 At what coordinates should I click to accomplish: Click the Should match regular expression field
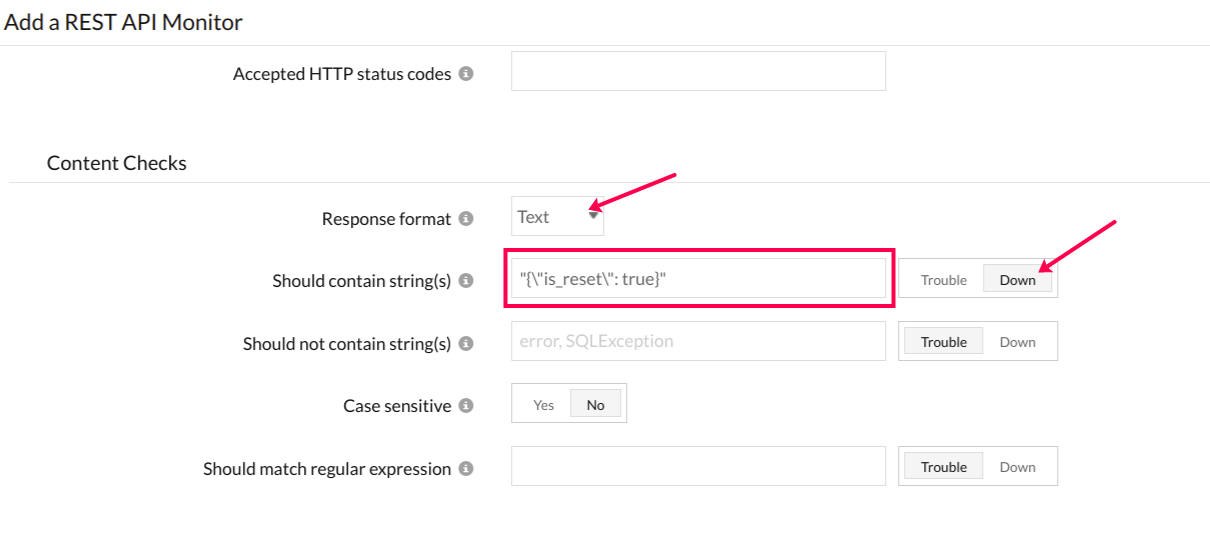[x=698, y=466]
